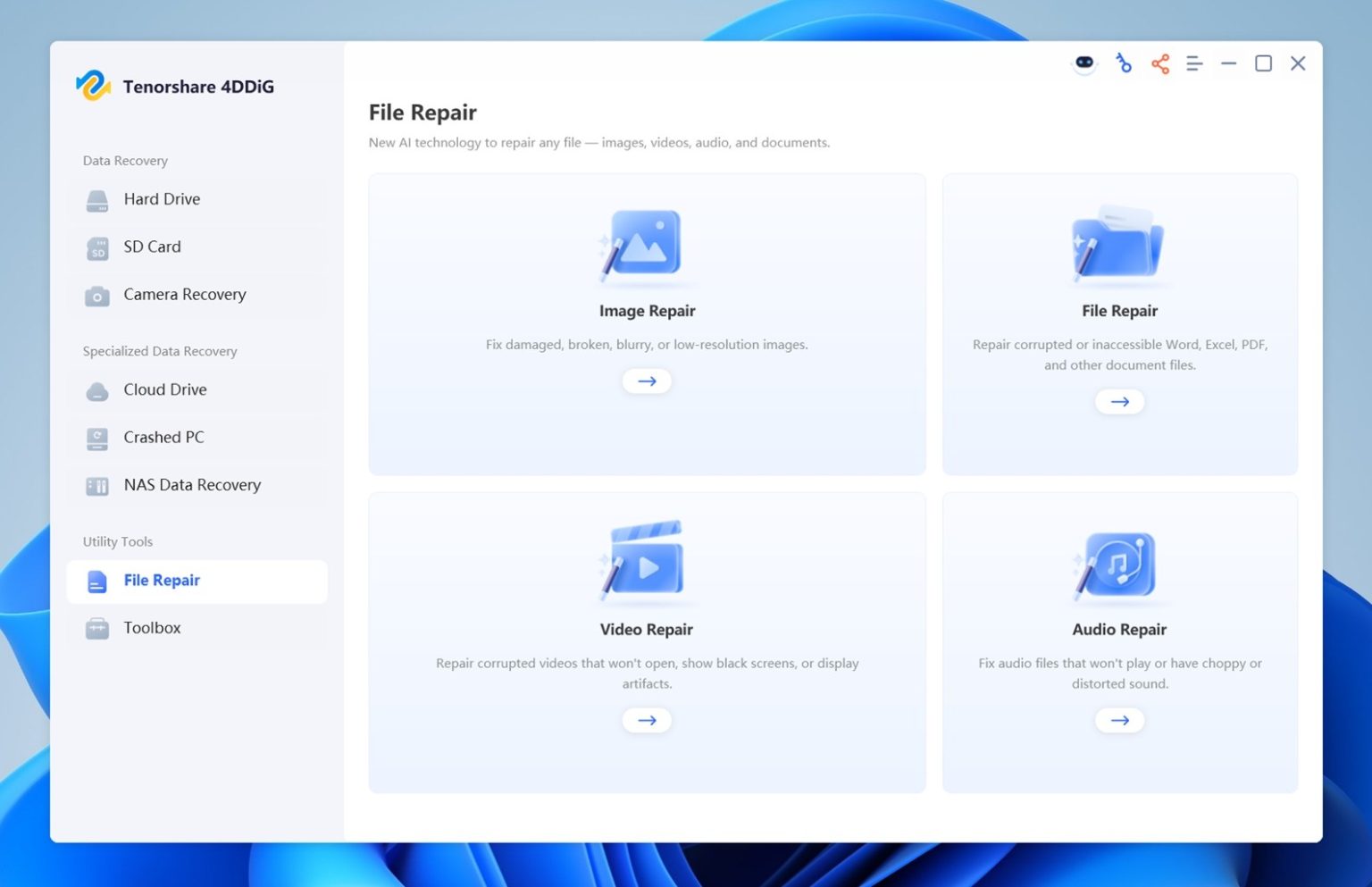Click the "File Repair" page heading
This screenshot has width=1372, height=887.
pos(422,113)
